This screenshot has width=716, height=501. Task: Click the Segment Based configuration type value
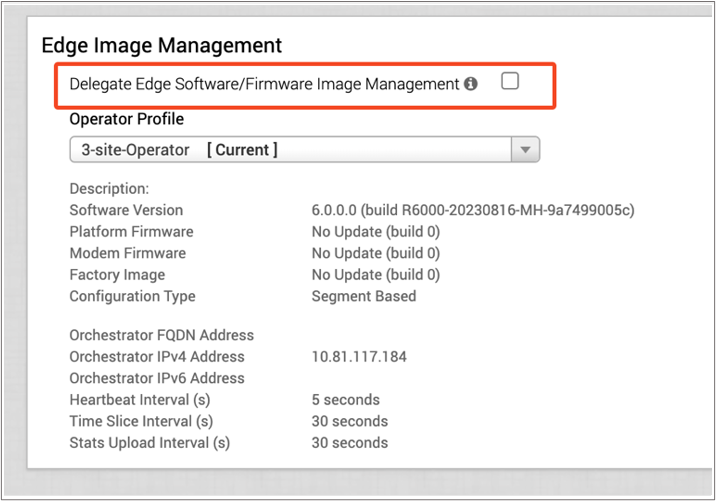[364, 296]
